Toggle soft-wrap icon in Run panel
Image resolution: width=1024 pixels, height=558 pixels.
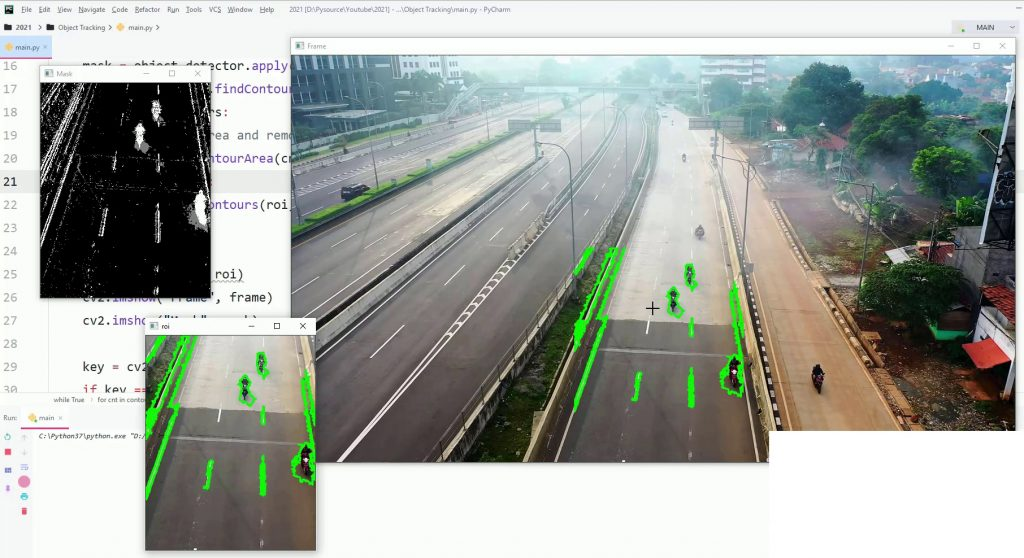click(x=24, y=468)
